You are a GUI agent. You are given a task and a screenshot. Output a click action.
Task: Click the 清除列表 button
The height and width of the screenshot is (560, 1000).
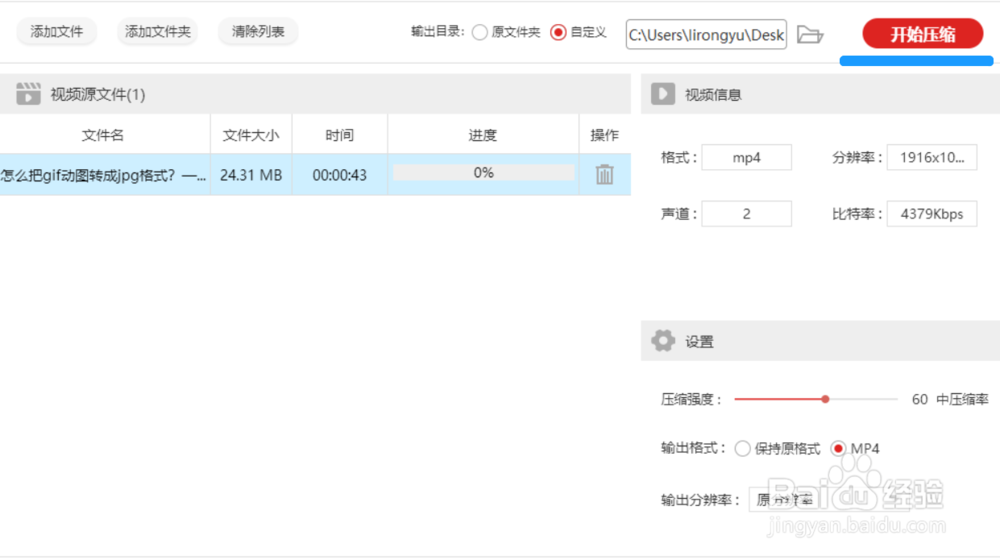pos(258,32)
